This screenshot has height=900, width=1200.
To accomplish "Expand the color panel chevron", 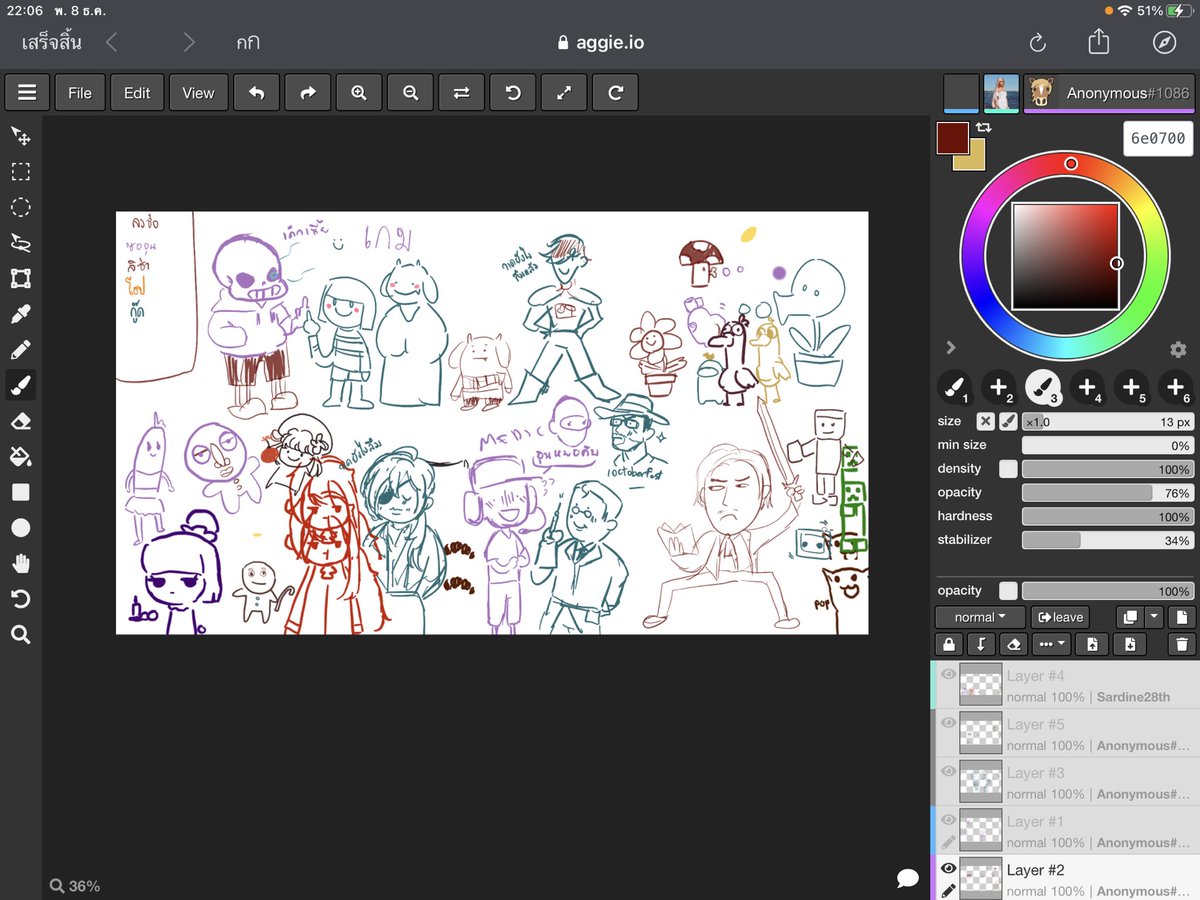I will pos(951,347).
